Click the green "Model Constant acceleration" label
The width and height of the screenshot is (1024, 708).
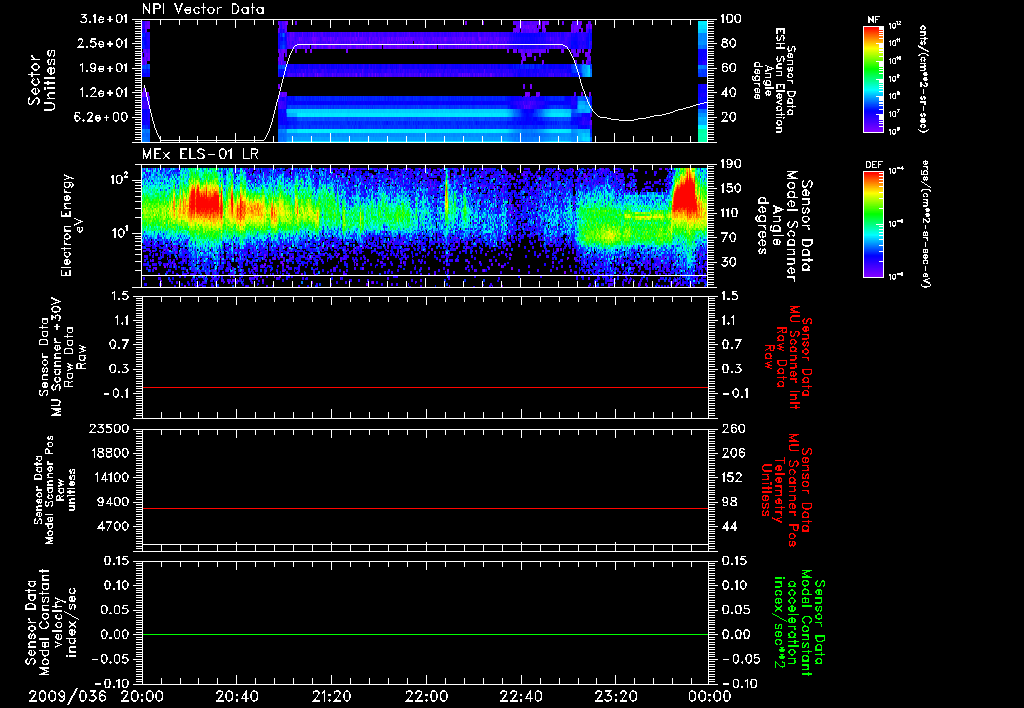pos(801,623)
